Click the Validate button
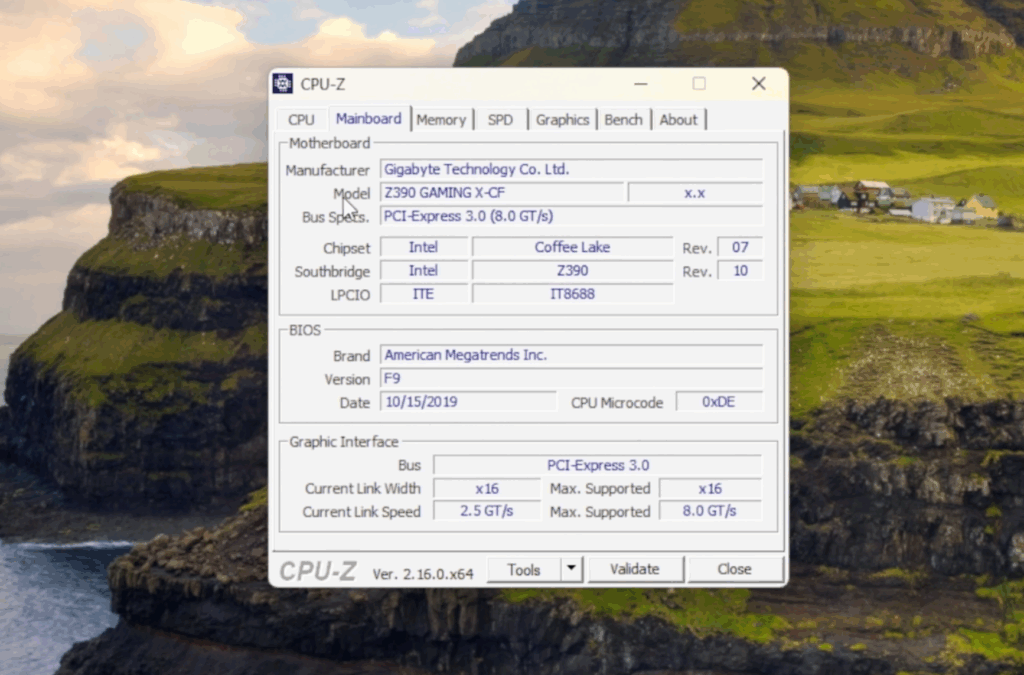 click(635, 569)
